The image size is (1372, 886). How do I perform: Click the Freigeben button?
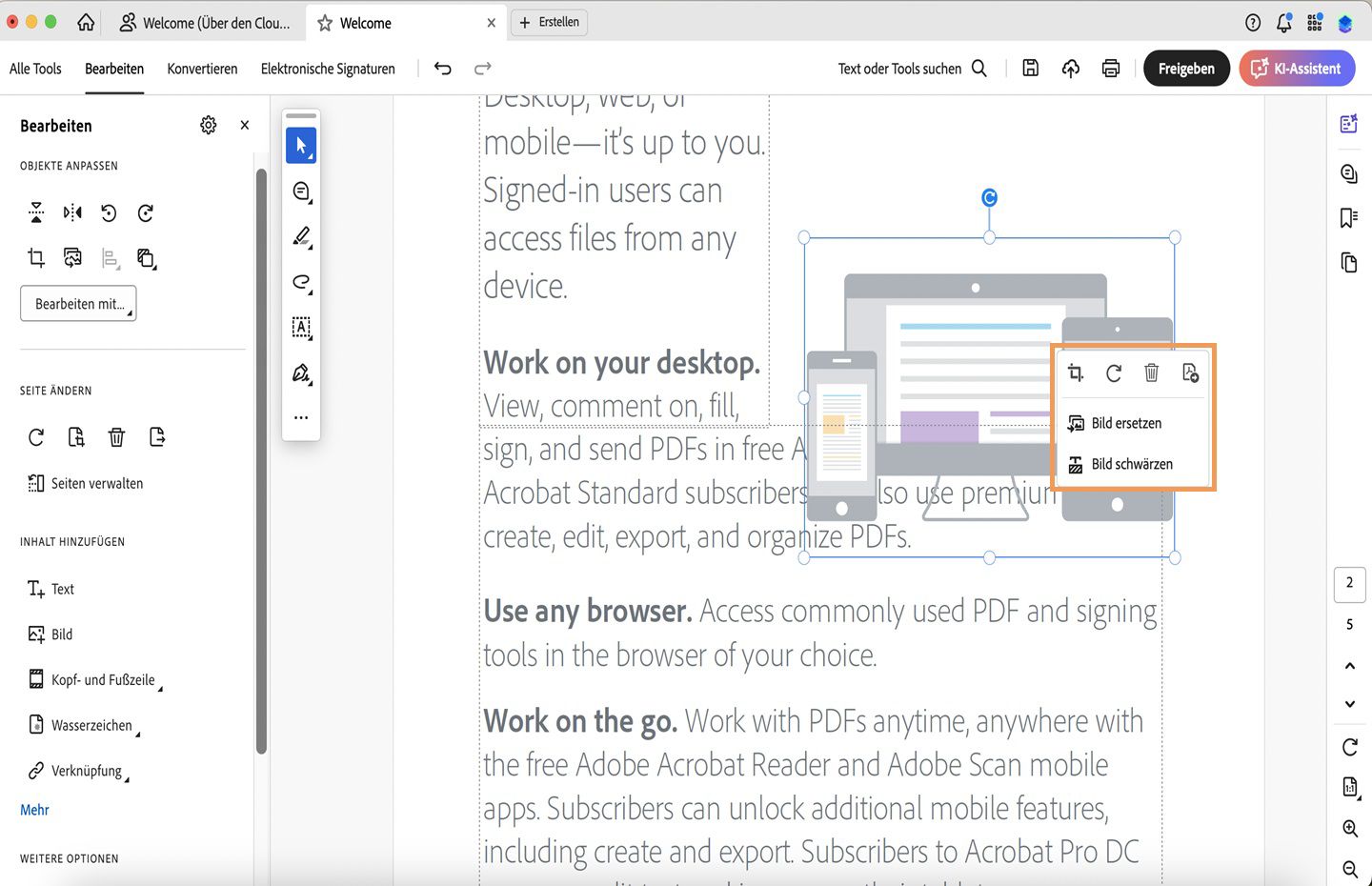pos(1185,68)
